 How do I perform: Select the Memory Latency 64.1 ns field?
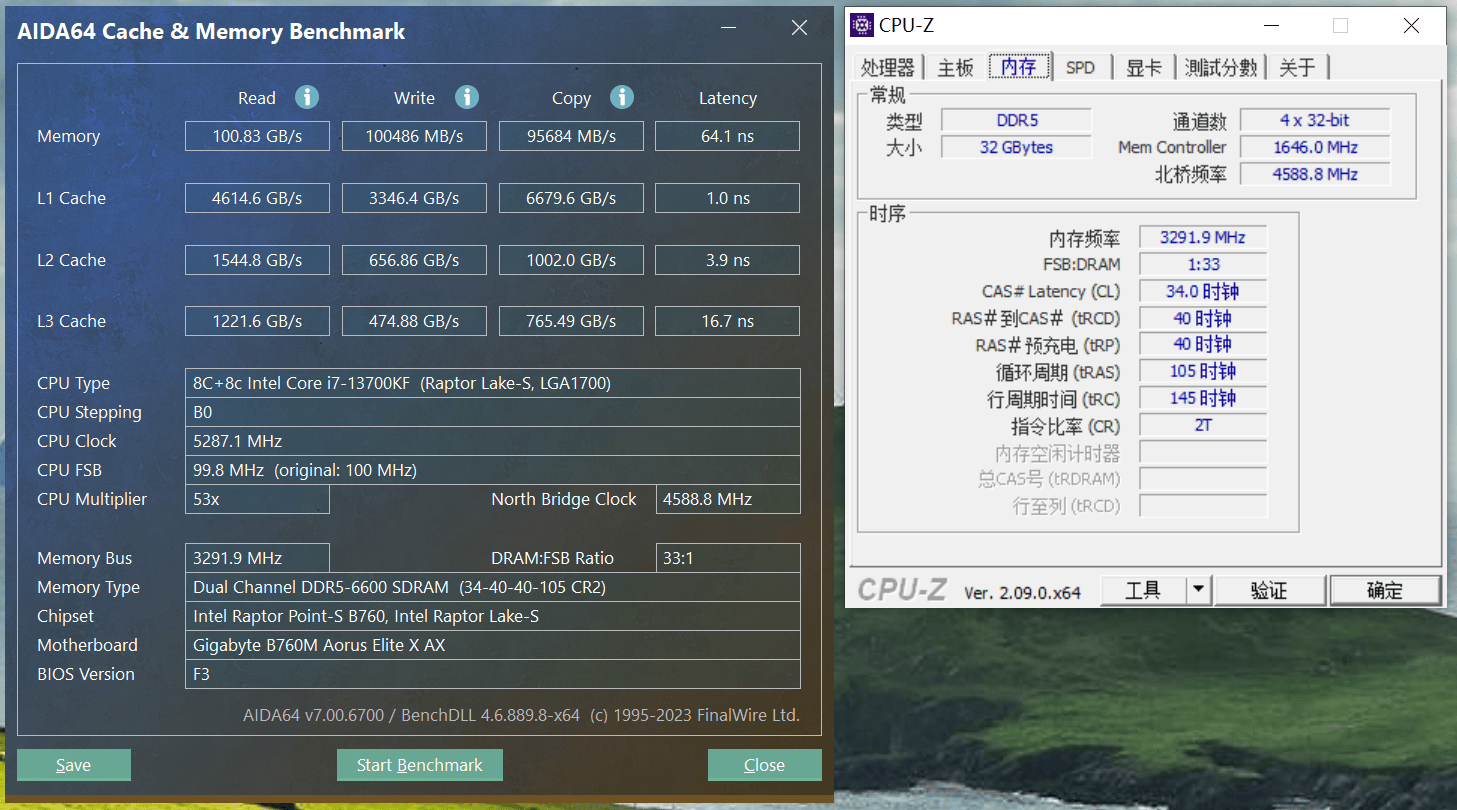pyautogui.click(x=727, y=136)
